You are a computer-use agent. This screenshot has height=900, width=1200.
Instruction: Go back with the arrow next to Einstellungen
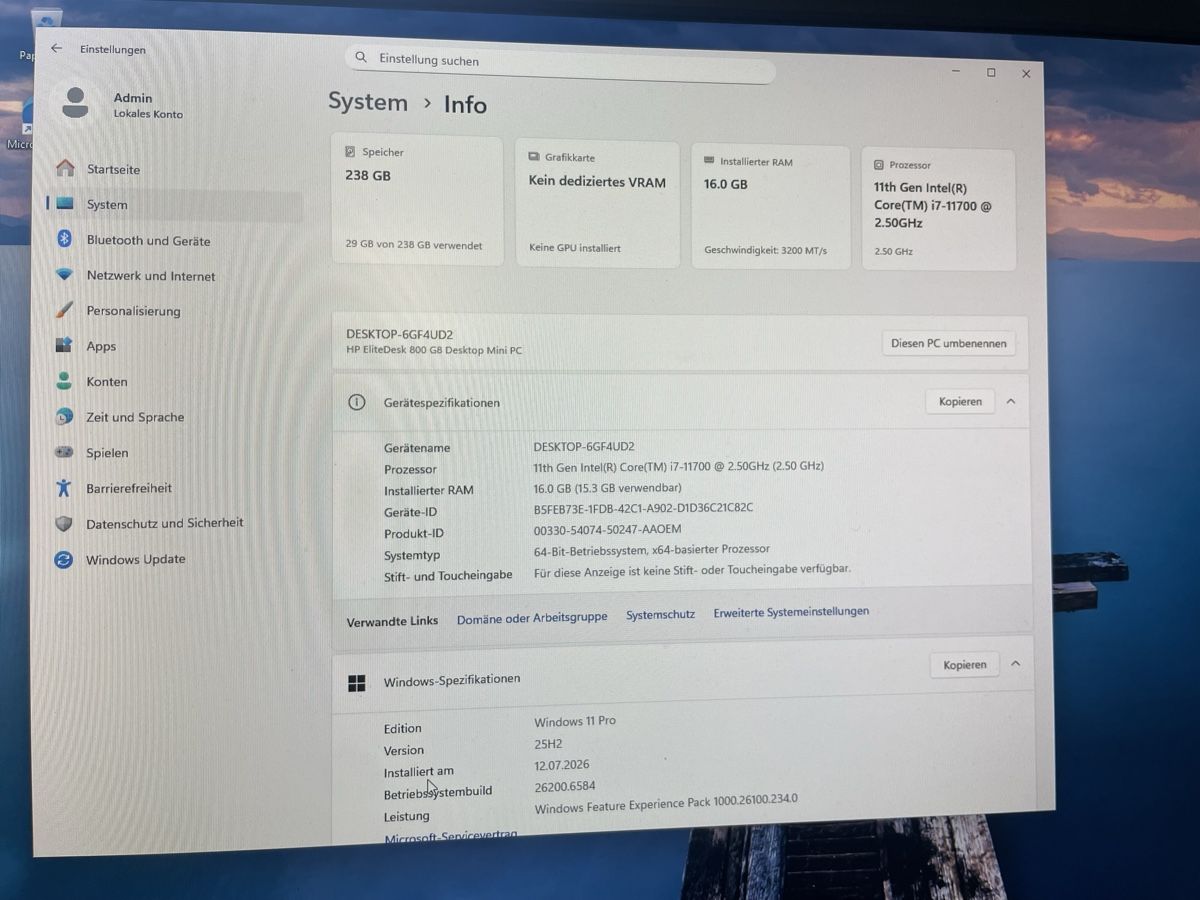pyautogui.click(x=56, y=48)
